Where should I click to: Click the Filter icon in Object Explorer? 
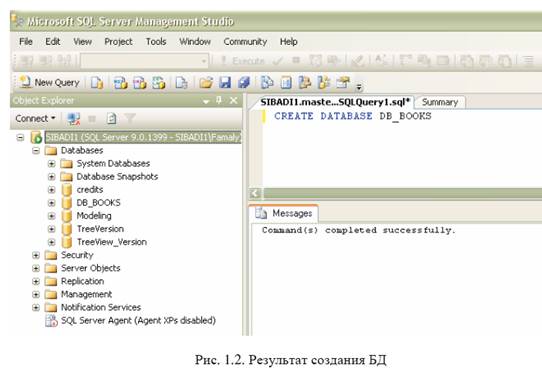click(130, 119)
